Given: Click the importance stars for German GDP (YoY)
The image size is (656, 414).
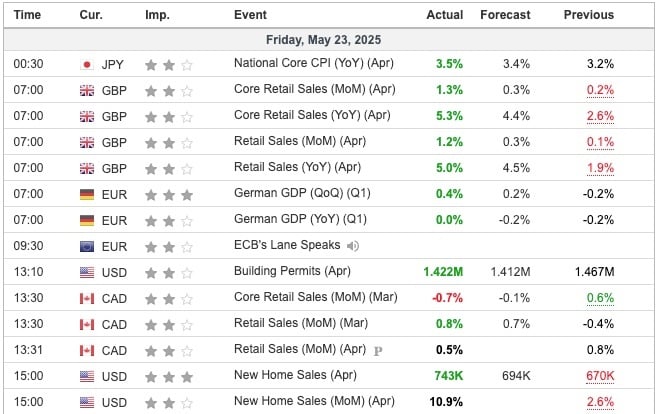Looking at the screenshot, I should [169, 220].
